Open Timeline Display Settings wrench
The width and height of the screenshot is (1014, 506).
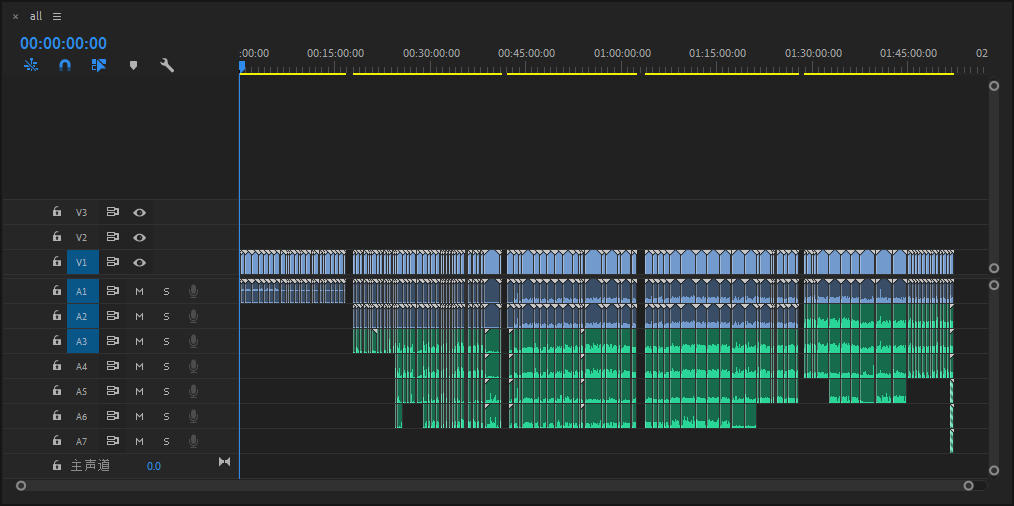pos(167,65)
